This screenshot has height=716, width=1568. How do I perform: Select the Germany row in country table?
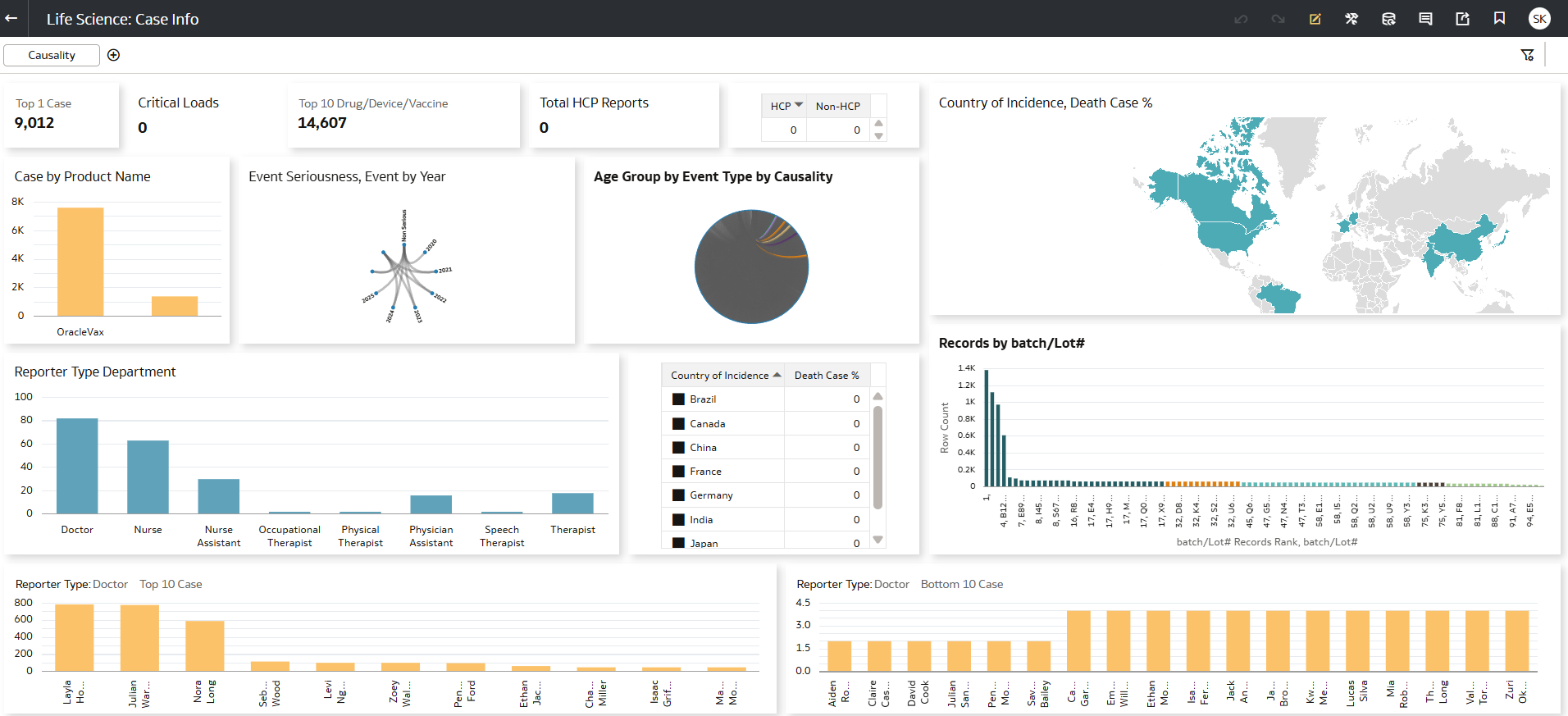765,495
